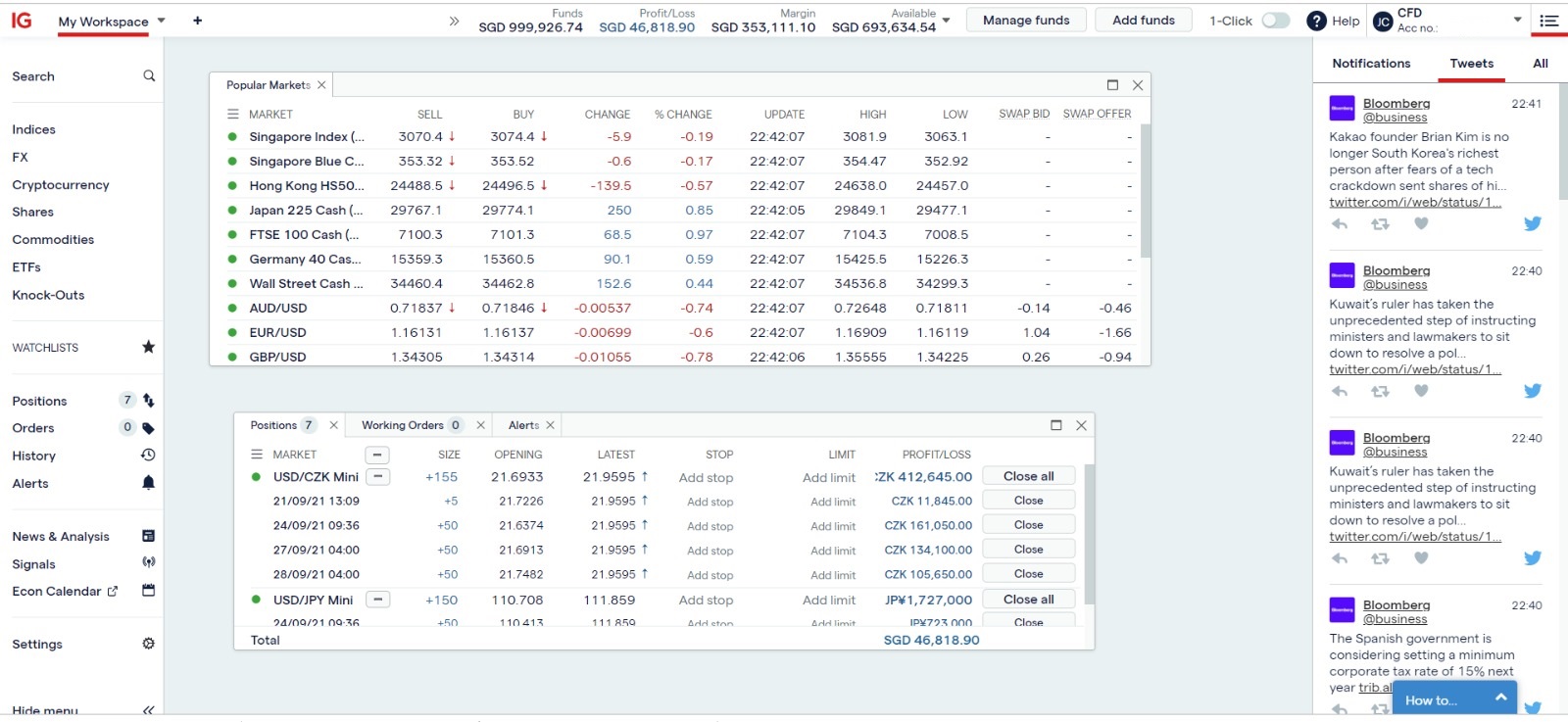Click Close all for USD/CZK Mini
The width and height of the screenshot is (1568, 722).
point(1028,476)
